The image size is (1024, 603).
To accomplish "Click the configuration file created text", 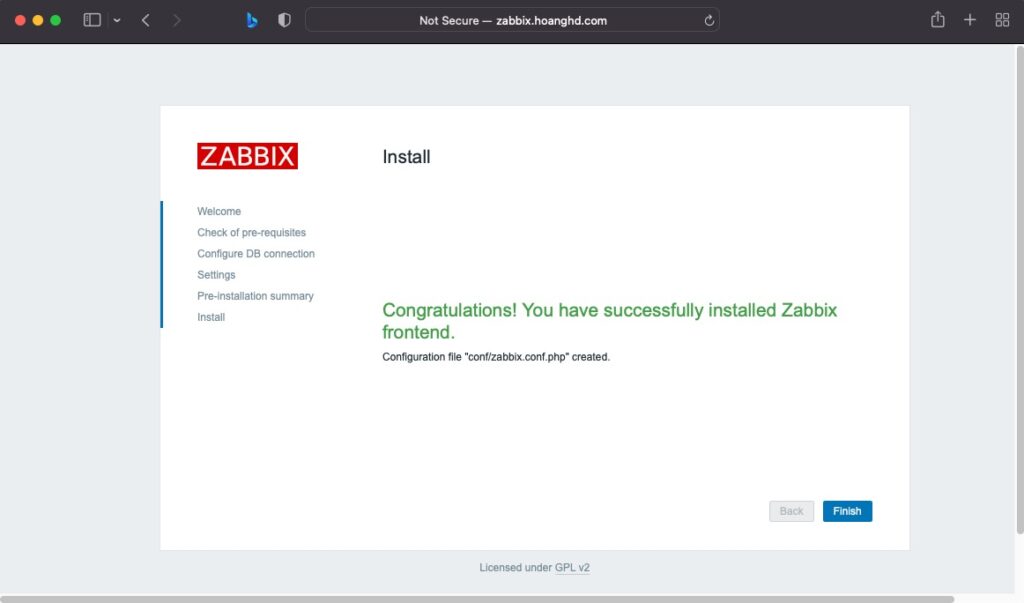I will point(496,357).
